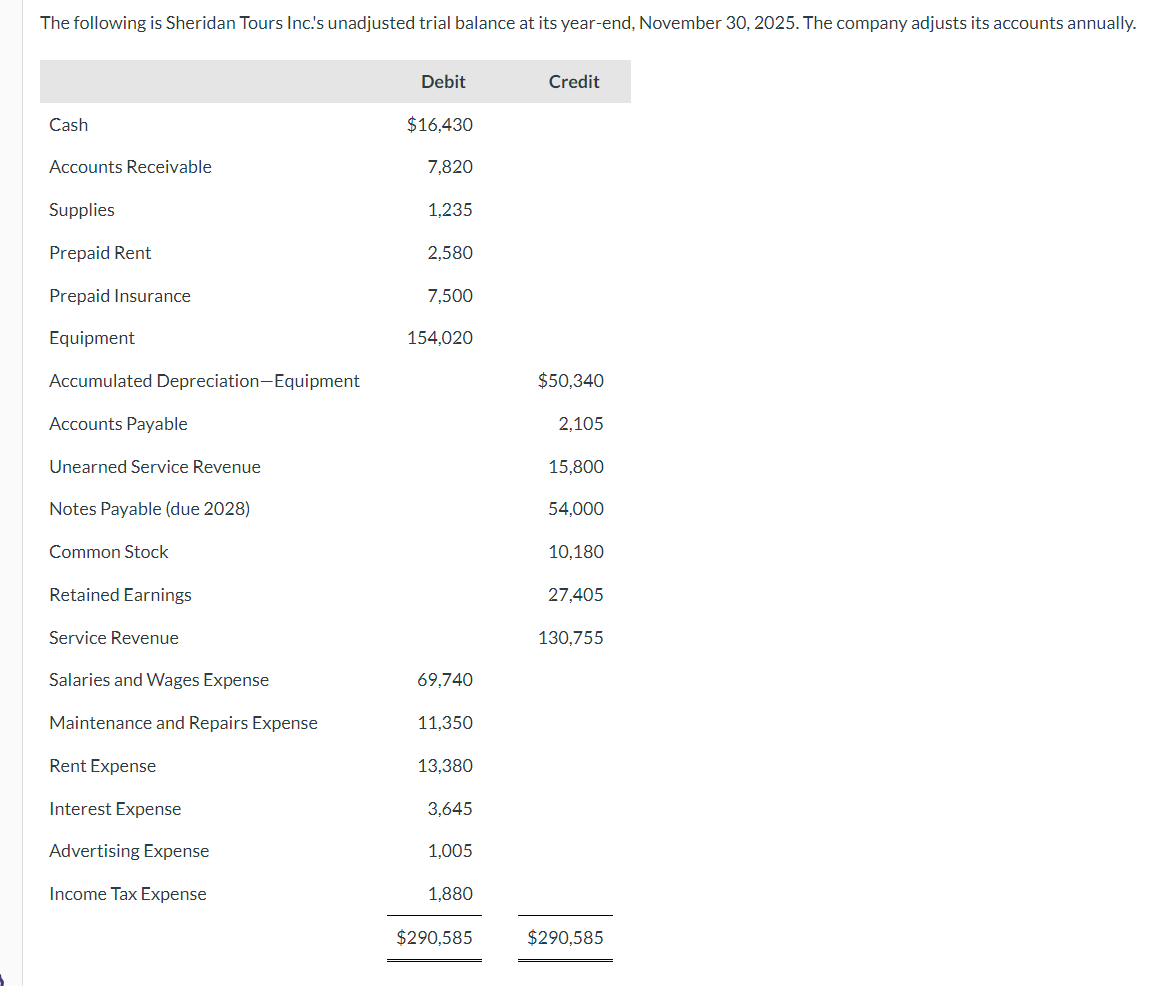Select the Prepaid Insurance row
1162x986 pixels.
119,296
